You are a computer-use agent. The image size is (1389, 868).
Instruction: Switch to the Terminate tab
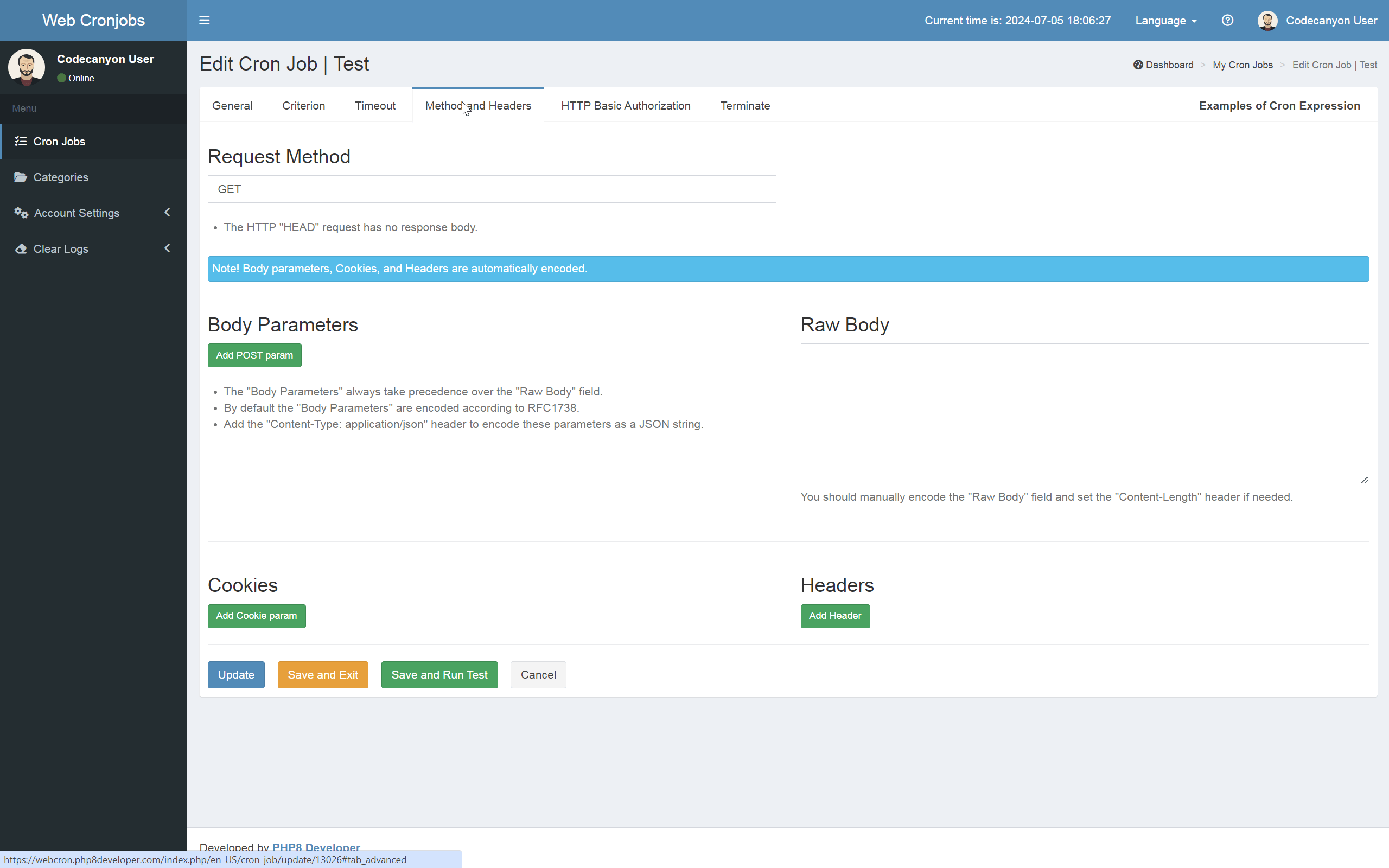(x=744, y=106)
